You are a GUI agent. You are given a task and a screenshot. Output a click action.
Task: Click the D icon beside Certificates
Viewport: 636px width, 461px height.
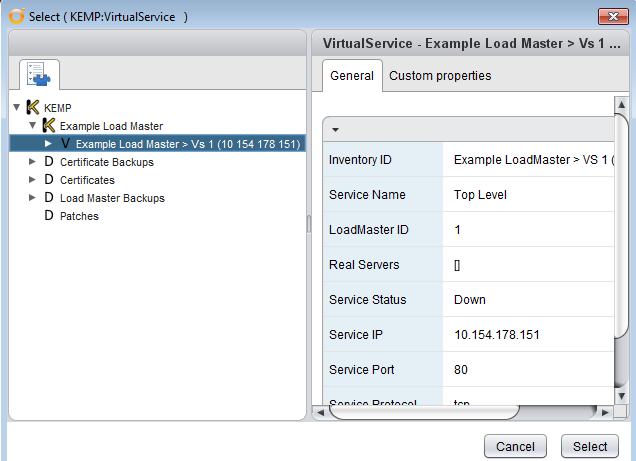[49, 180]
